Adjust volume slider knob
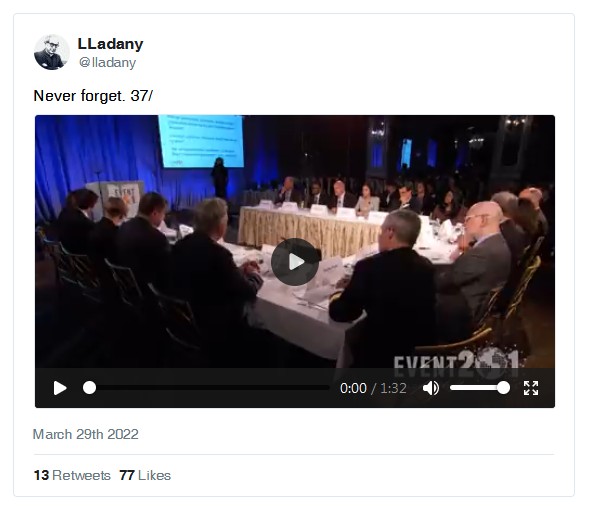The width and height of the screenshot is (590, 511). [x=503, y=388]
